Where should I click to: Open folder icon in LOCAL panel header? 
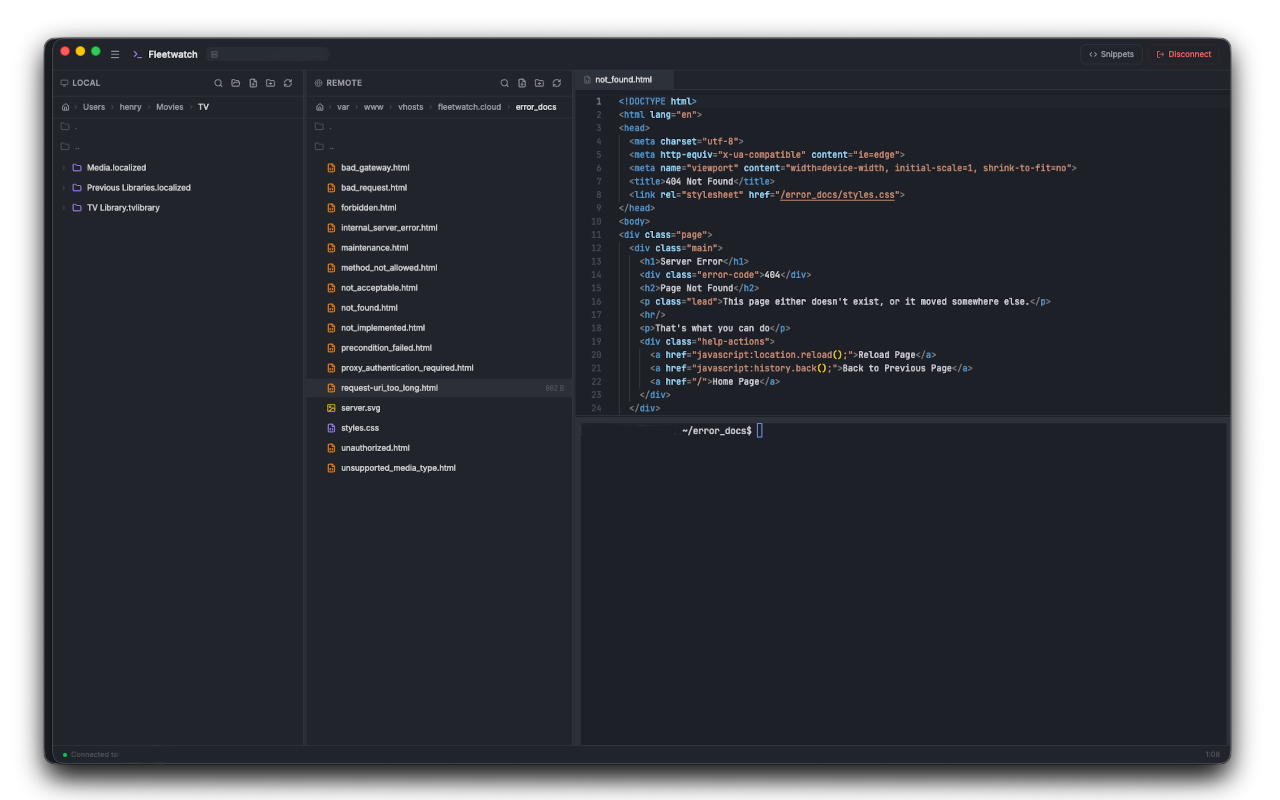pyautogui.click(x=236, y=83)
